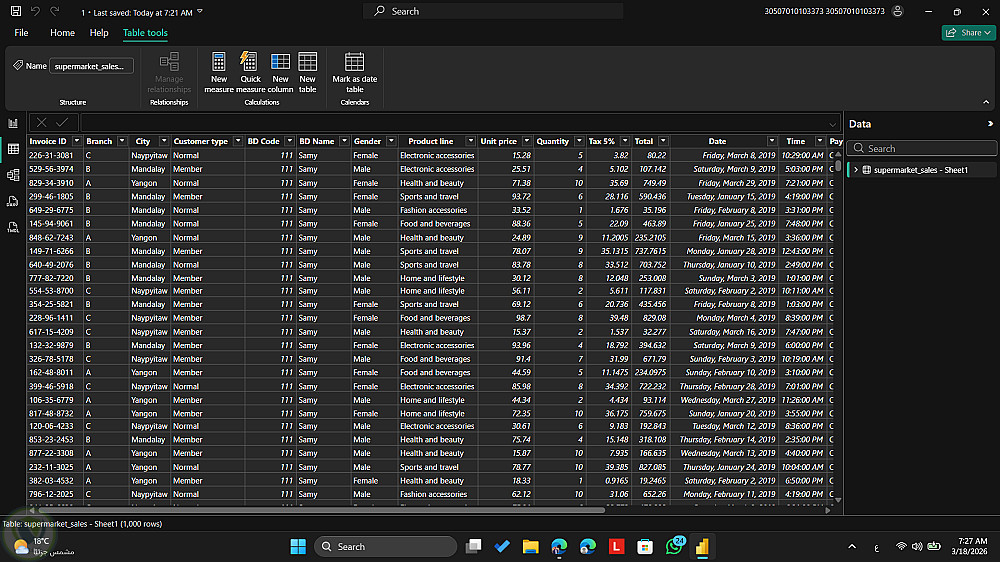Mark as date table
The width and height of the screenshot is (1000, 562).
355,63
